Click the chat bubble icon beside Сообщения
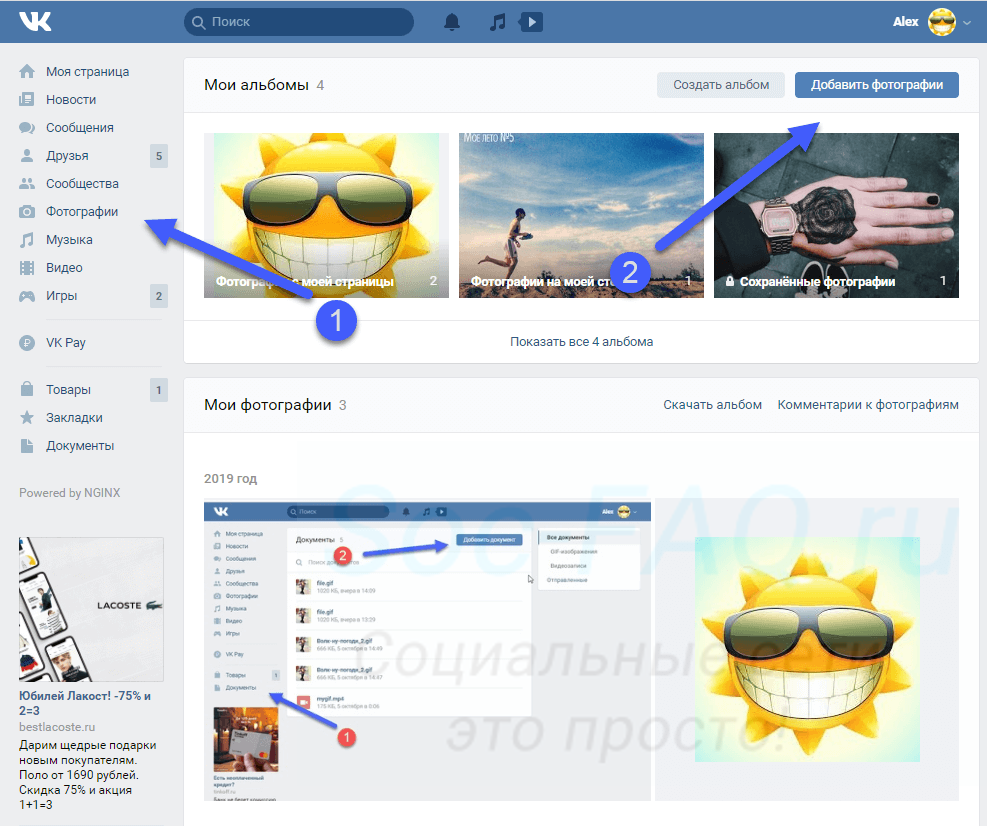The image size is (987, 826). click(x=27, y=128)
